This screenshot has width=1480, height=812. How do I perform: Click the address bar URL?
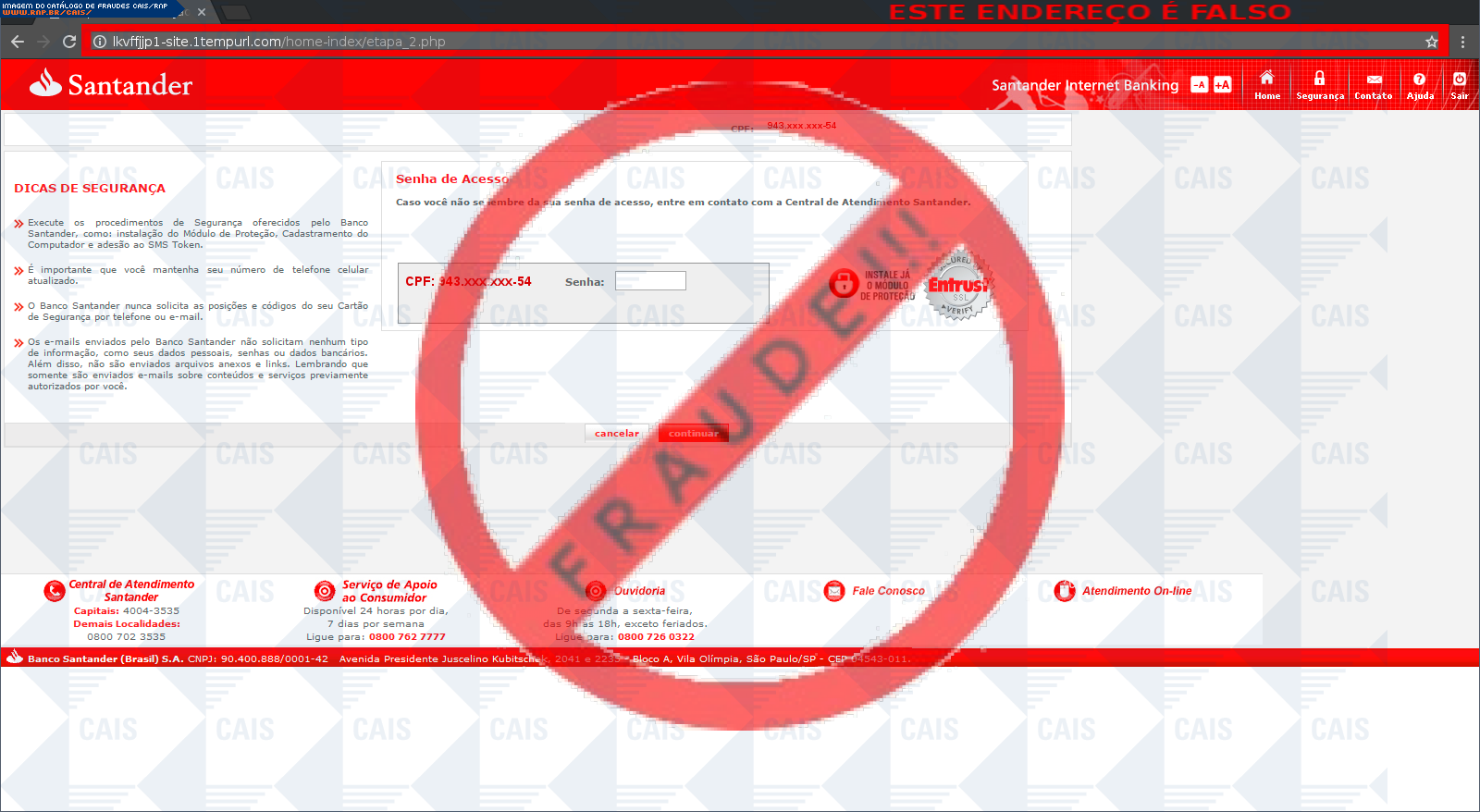click(278, 42)
